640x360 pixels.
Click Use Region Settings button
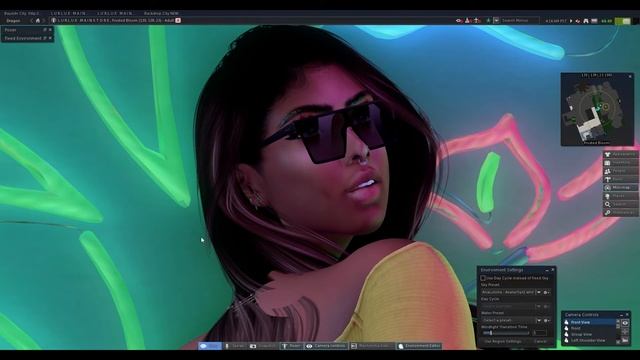[x=502, y=341]
